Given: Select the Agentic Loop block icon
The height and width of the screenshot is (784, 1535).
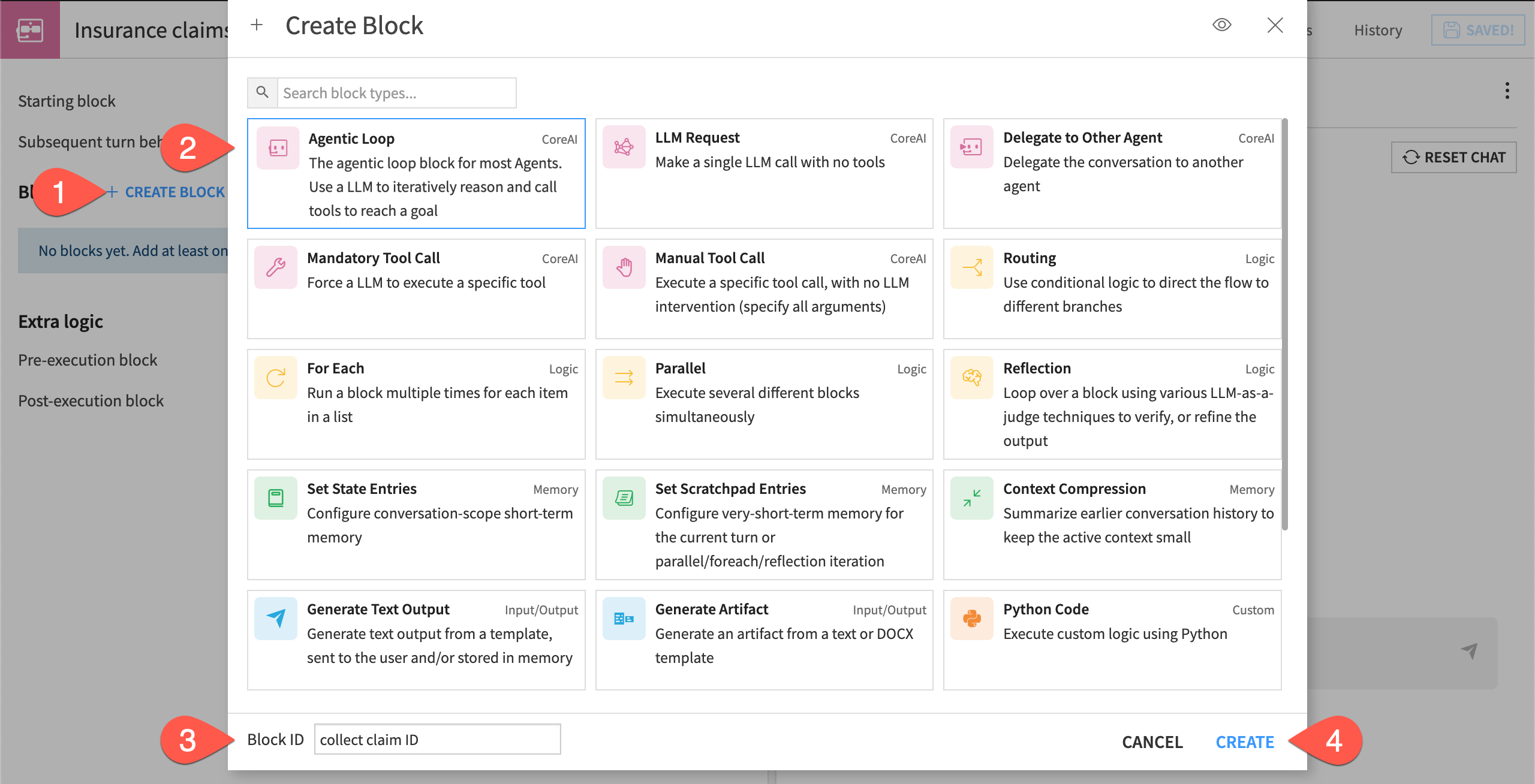Looking at the screenshot, I should [277, 148].
